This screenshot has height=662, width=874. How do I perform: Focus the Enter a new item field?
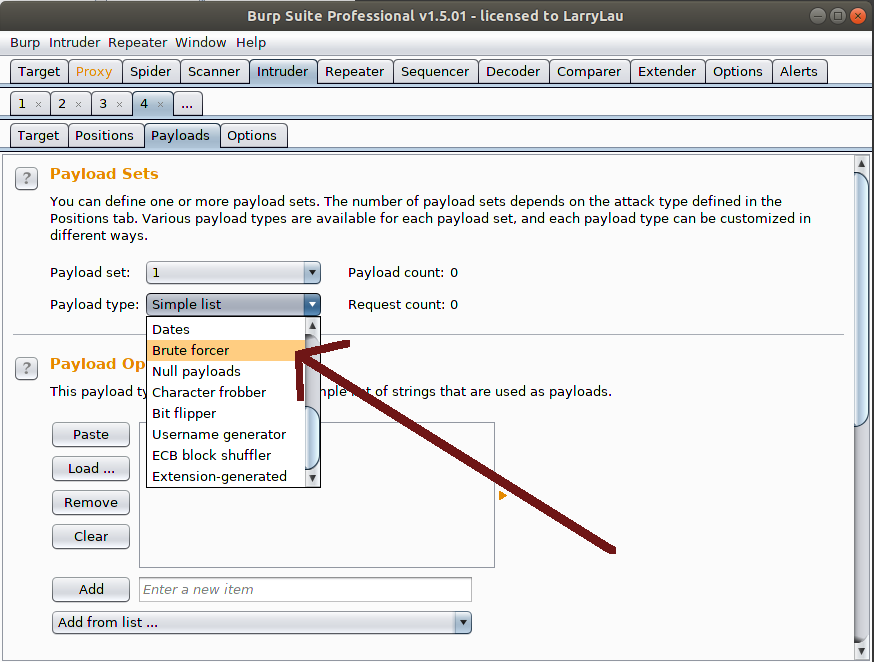point(305,590)
